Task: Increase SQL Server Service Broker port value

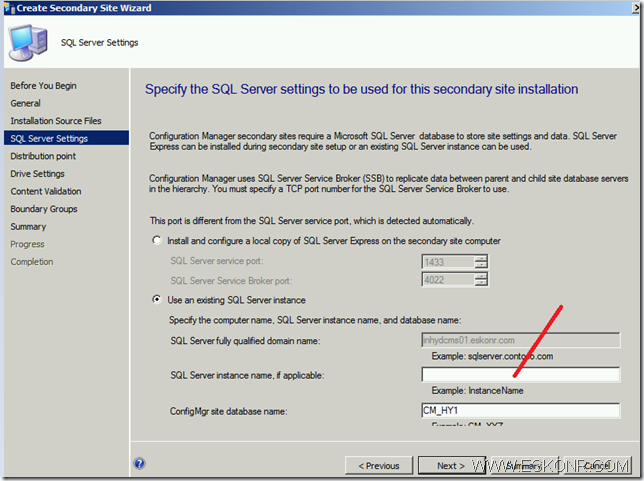Action: click(x=481, y=276)
